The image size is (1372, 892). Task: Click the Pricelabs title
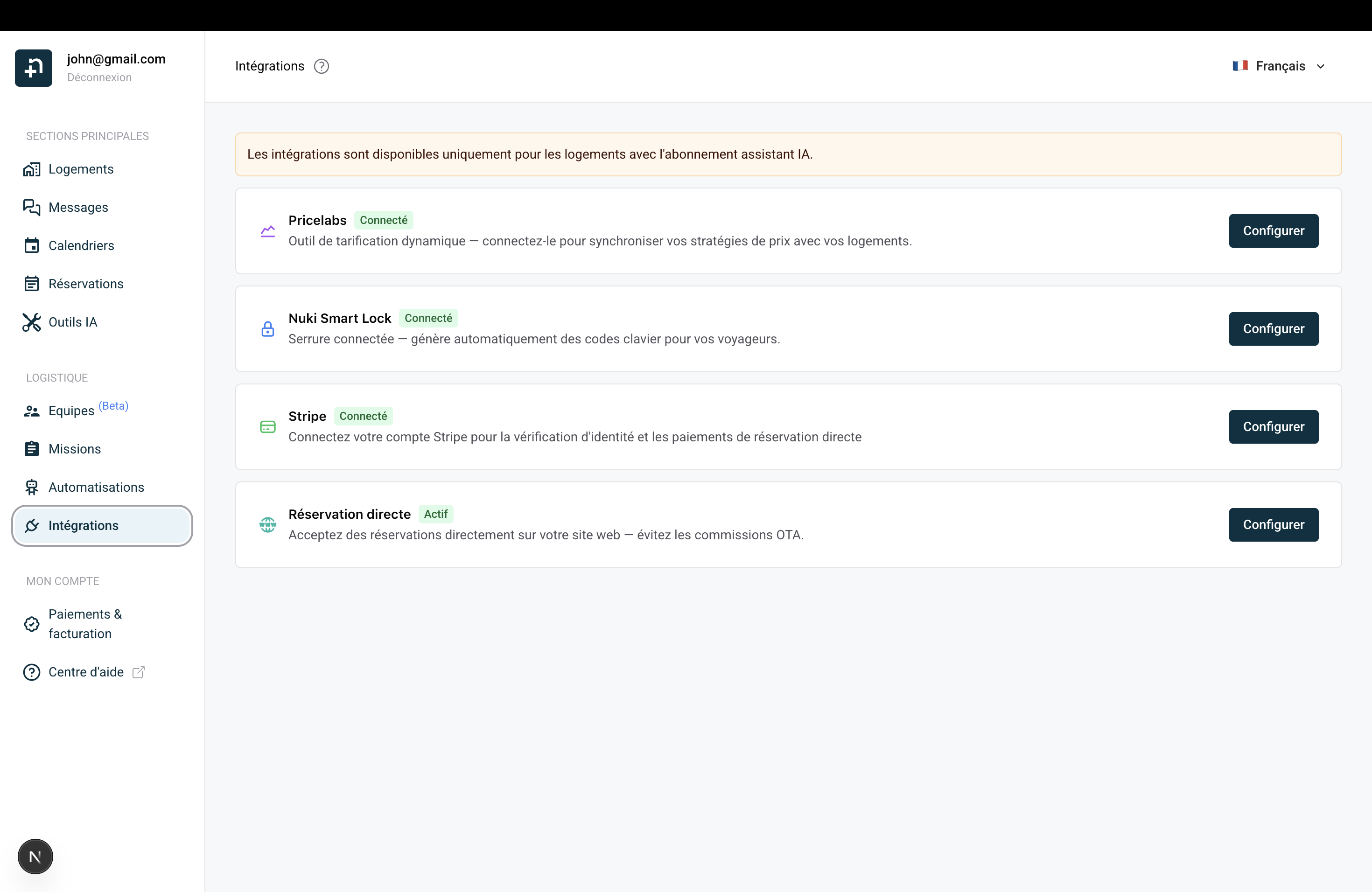coord(318,220)
